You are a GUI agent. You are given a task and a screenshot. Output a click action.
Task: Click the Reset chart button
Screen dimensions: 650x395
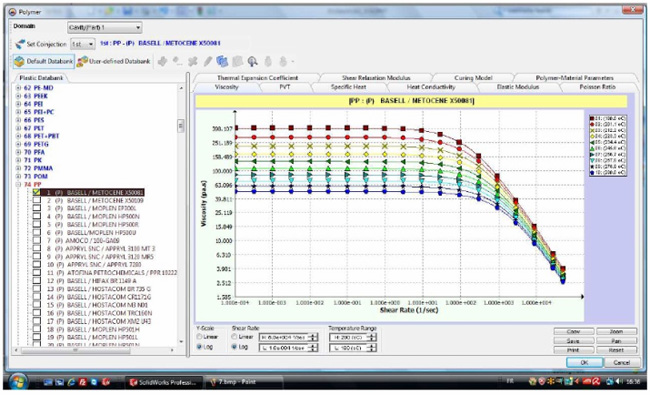(x=616, y=350)
